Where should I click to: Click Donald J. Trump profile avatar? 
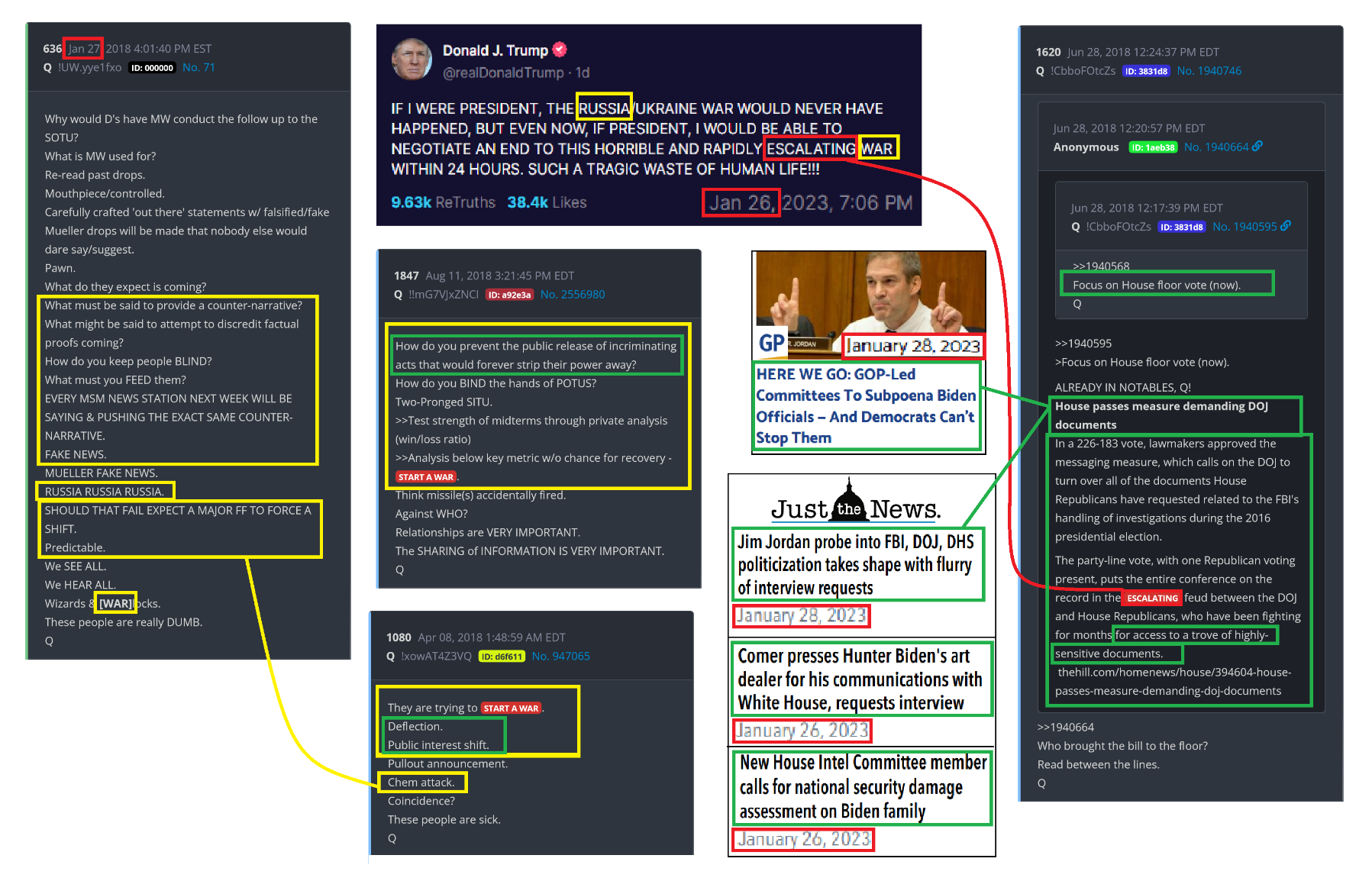[x=412, y=60]
